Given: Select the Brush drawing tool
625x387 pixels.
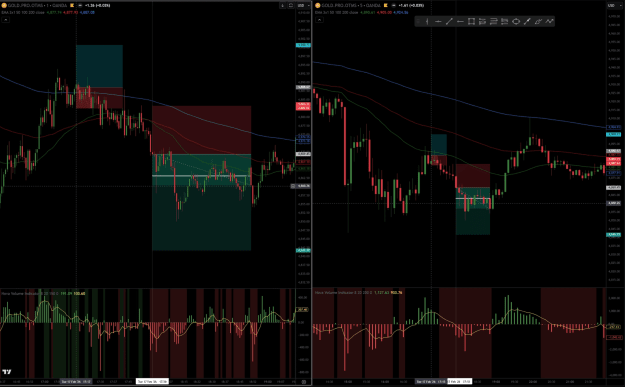Looking at the screenshot, I should click(x=527, y=22).
